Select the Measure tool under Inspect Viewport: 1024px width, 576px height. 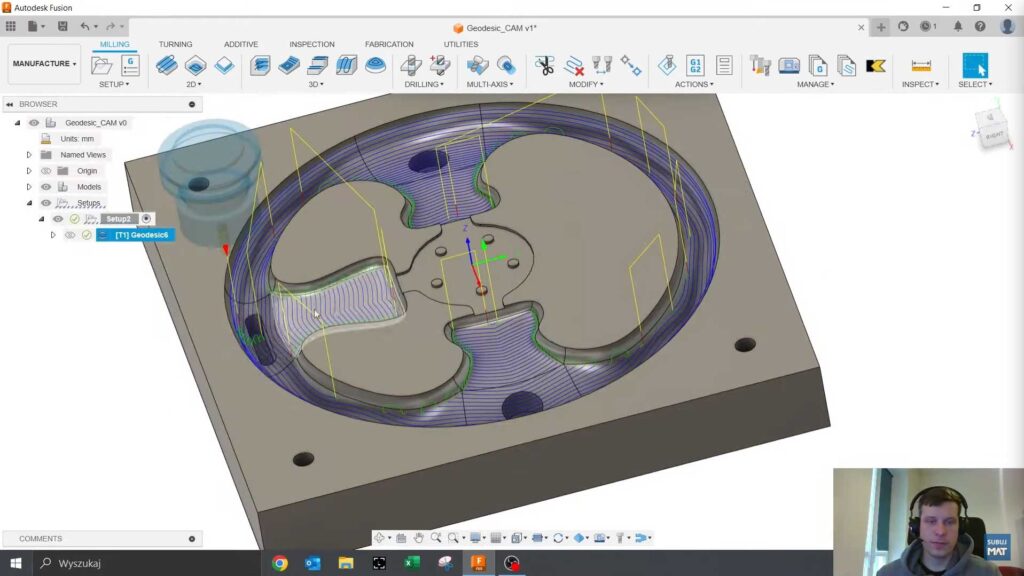[921, 66]
